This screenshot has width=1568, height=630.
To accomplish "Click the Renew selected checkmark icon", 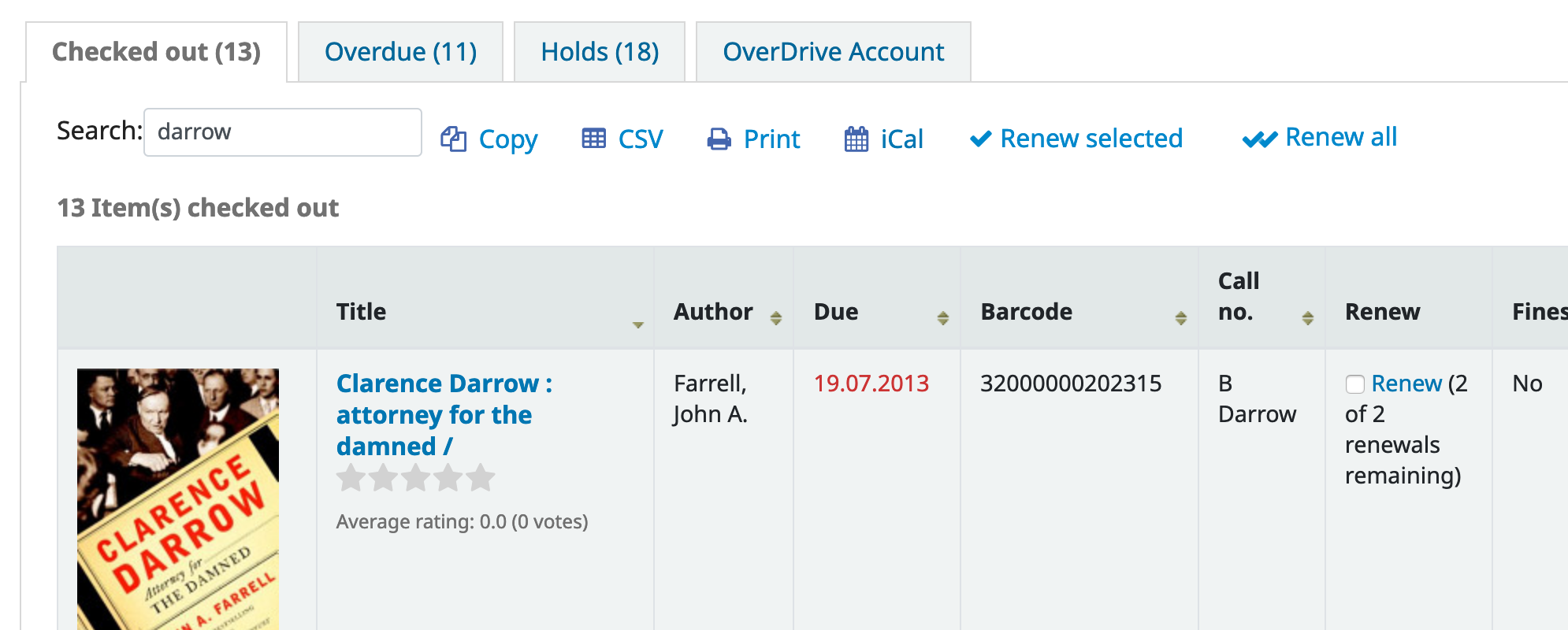I will tap(980, 139).
